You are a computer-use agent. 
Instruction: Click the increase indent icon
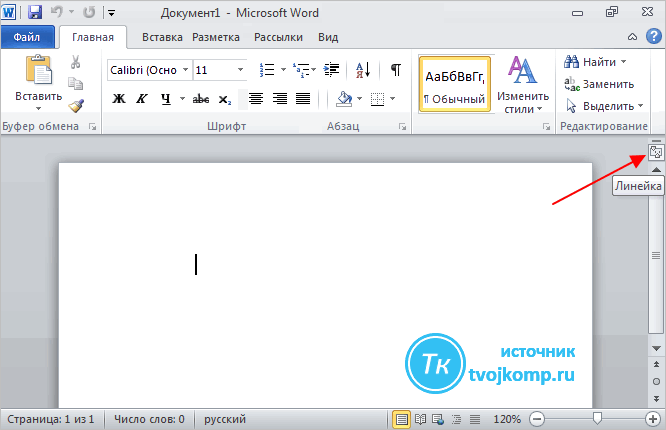click(331, 70)
